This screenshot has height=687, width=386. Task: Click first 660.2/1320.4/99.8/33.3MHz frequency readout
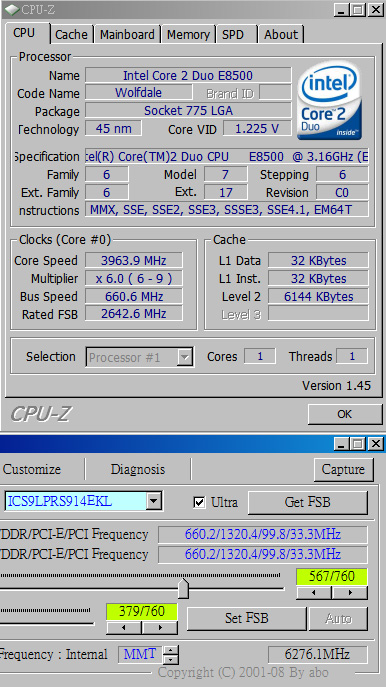262,535
